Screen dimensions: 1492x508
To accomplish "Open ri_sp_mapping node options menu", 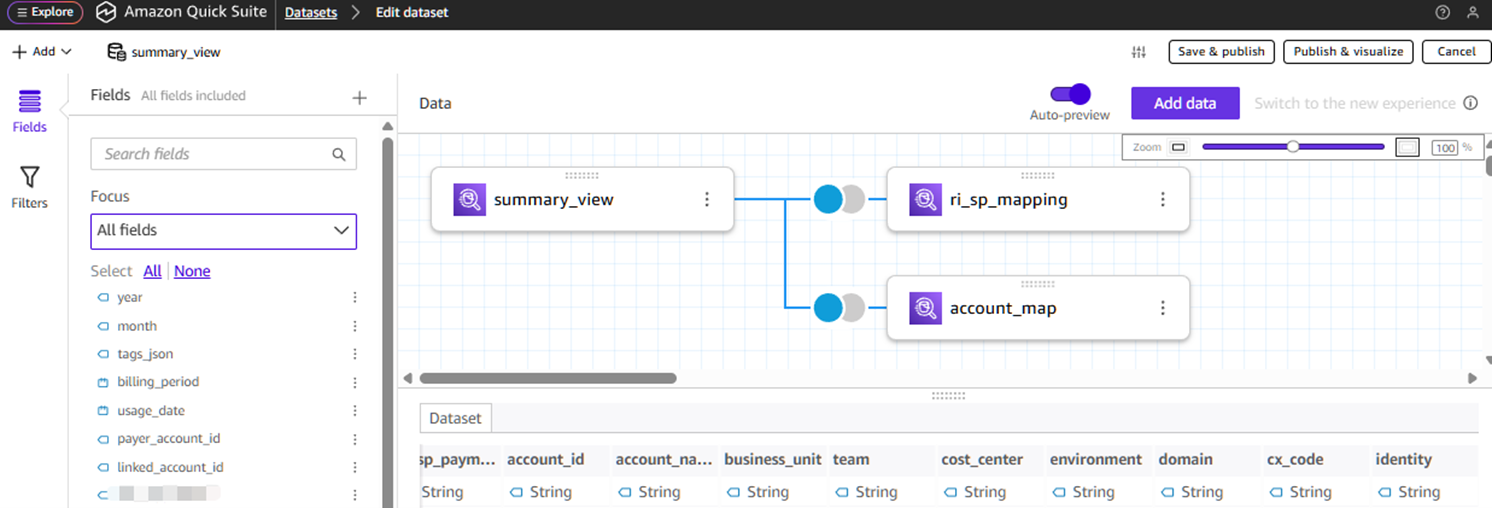I will point(1162,200).
